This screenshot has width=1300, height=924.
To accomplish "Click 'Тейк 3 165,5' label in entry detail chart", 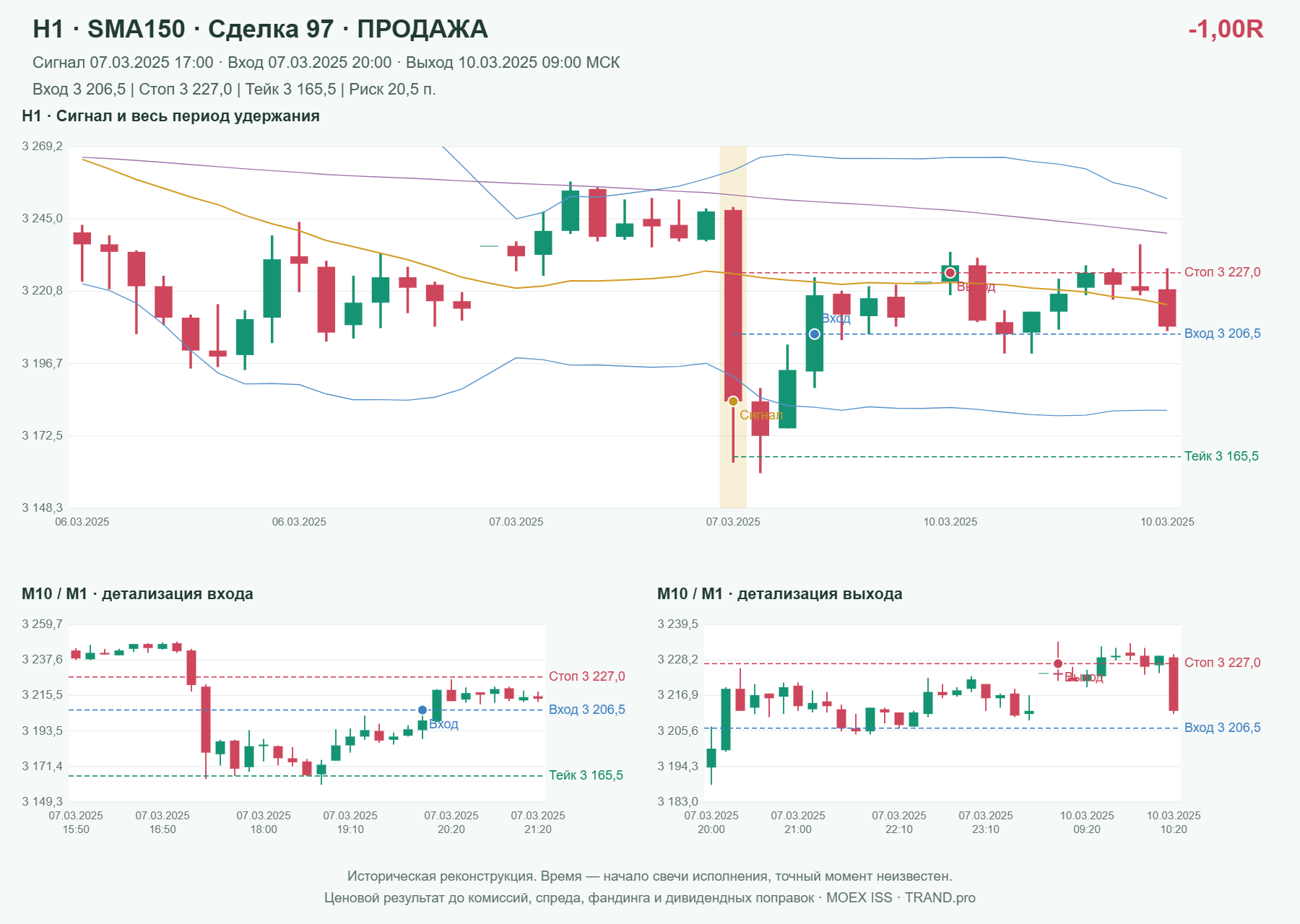I will point(586,775).
